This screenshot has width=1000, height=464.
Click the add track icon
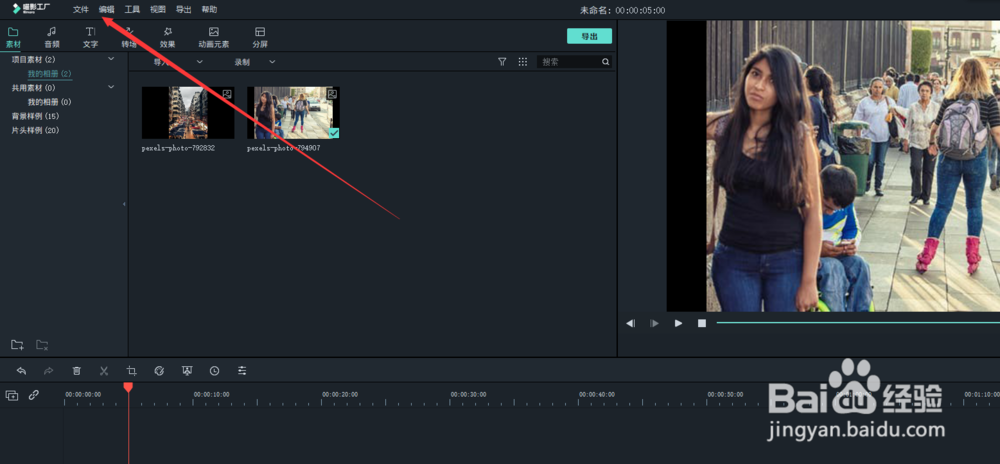point(12,395)
